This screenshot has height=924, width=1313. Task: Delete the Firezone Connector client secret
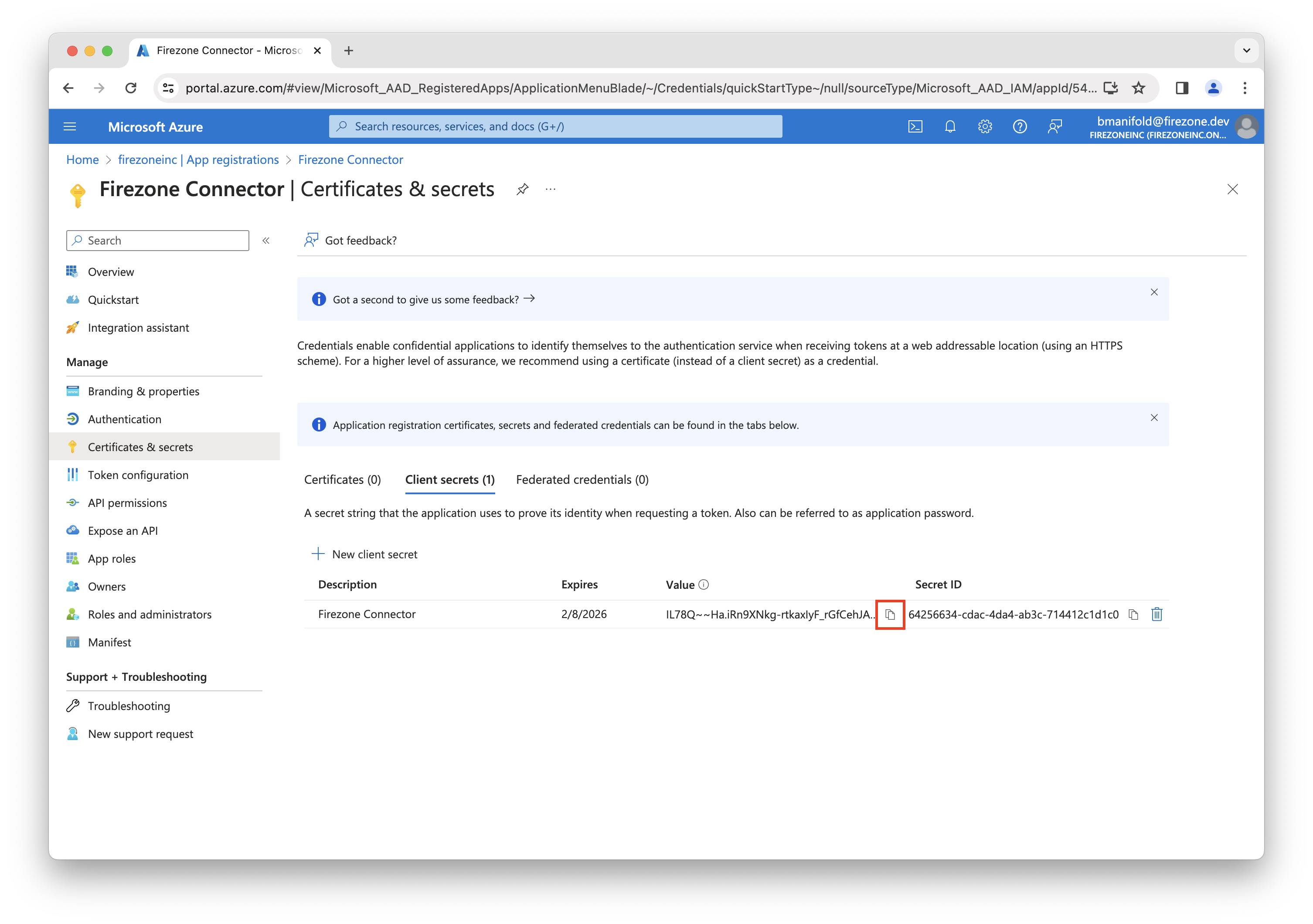pos(1157,615)
